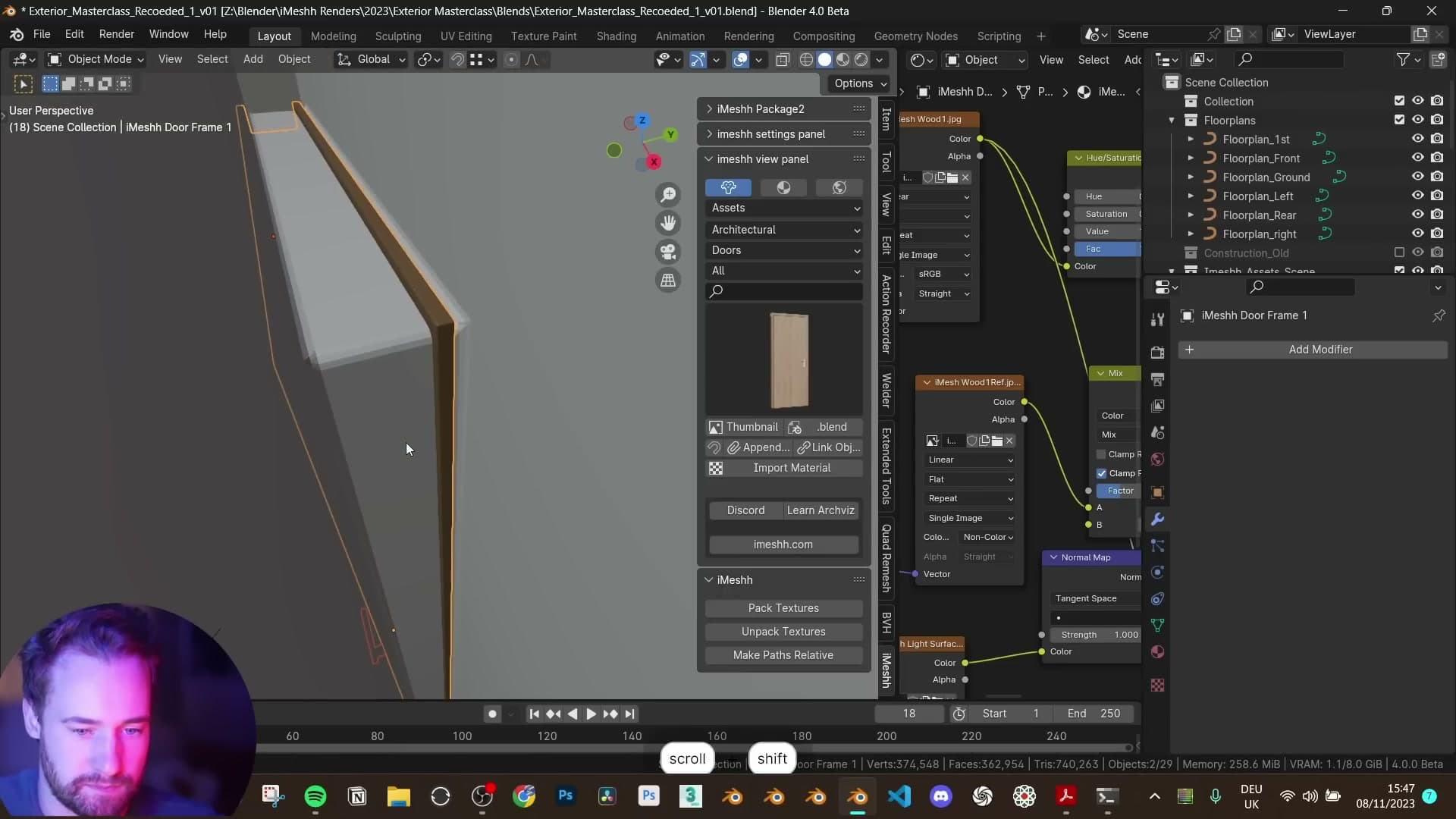Open the Material properties tab icon
This screenshot has width=1456, height=819.
point(1157,652)
